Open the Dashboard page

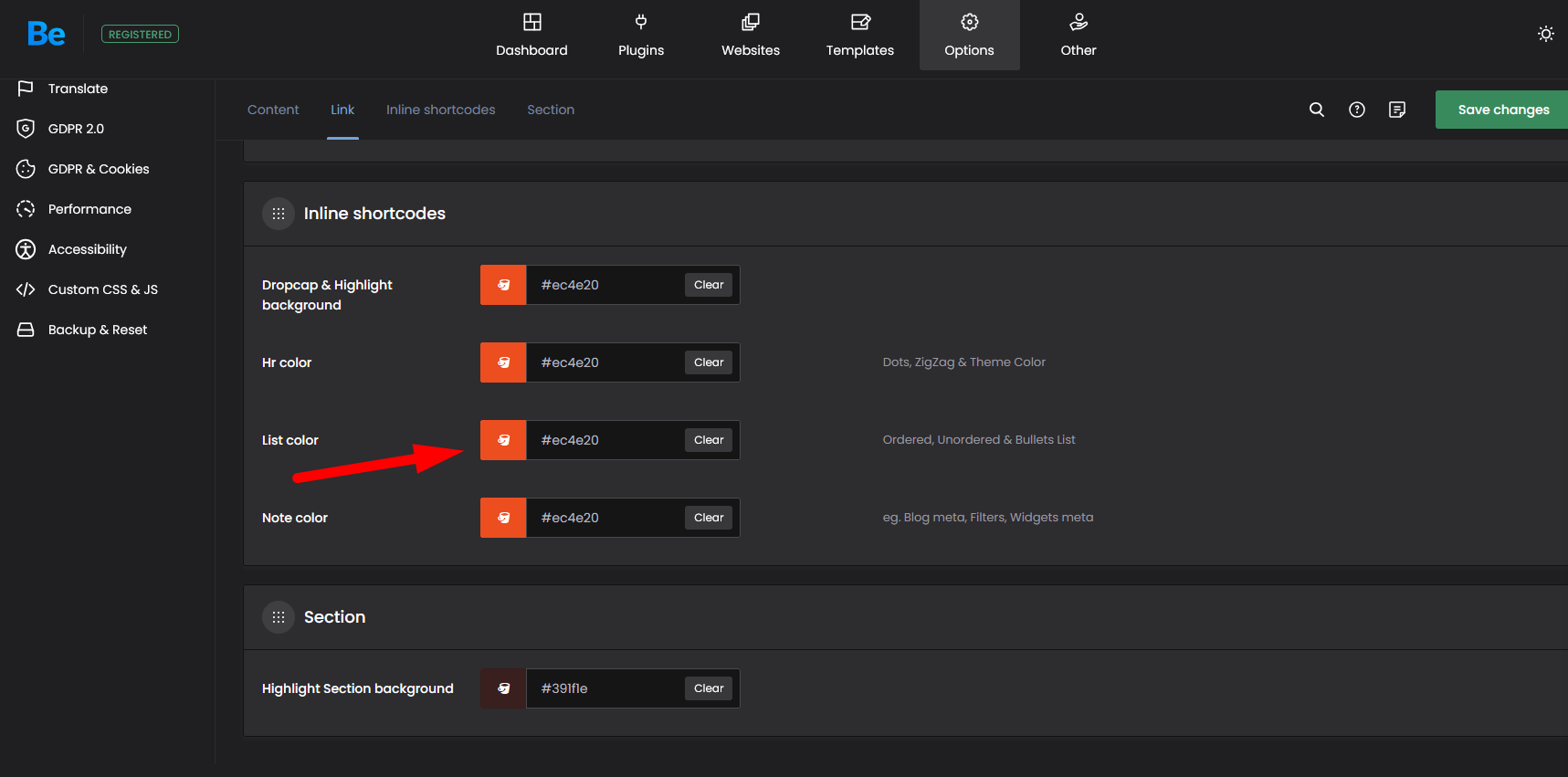click(x=531, y=36)
